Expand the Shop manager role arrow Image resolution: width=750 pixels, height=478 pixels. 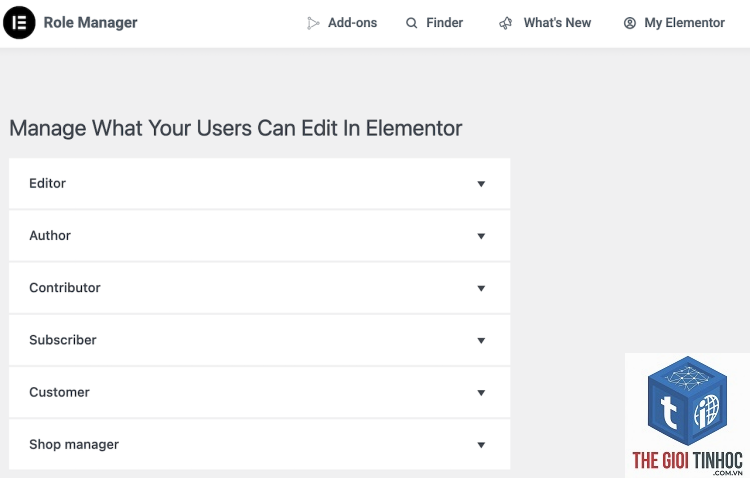click(x=481, y=445)
